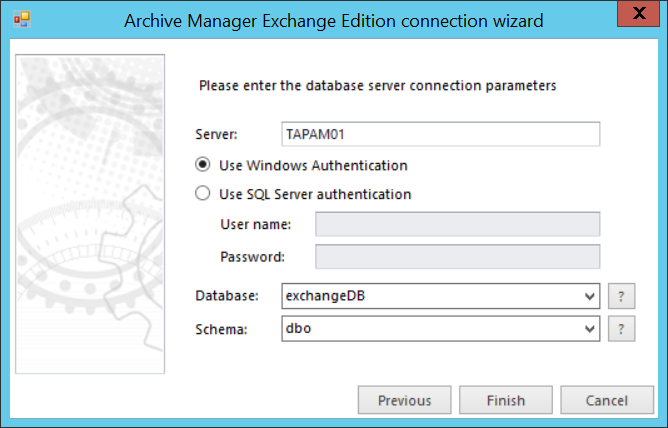Click the Server text field containing TAPAM01
The image size is (668, 428).
[441, 135]
